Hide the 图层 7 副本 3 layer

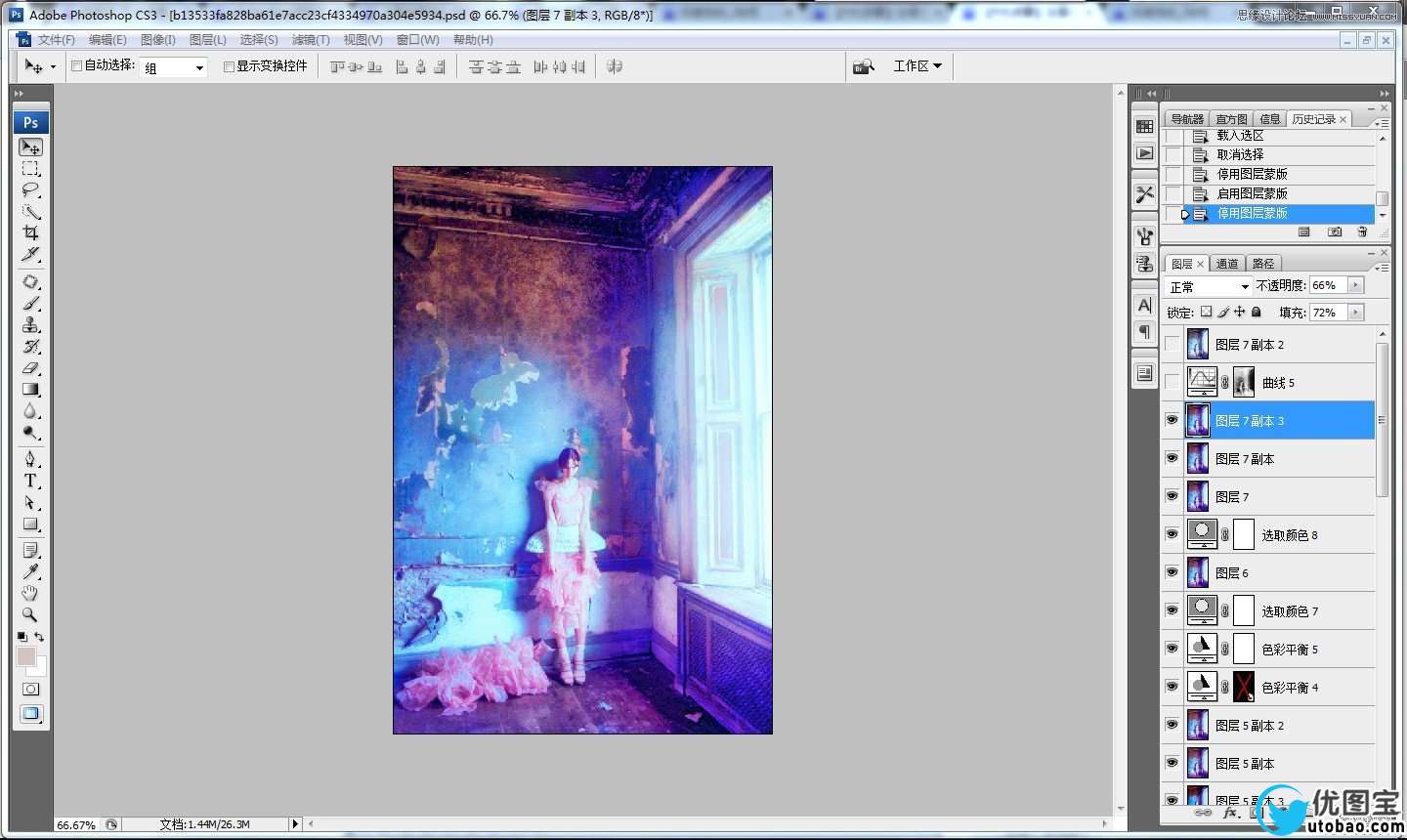tap(1172, 420)
